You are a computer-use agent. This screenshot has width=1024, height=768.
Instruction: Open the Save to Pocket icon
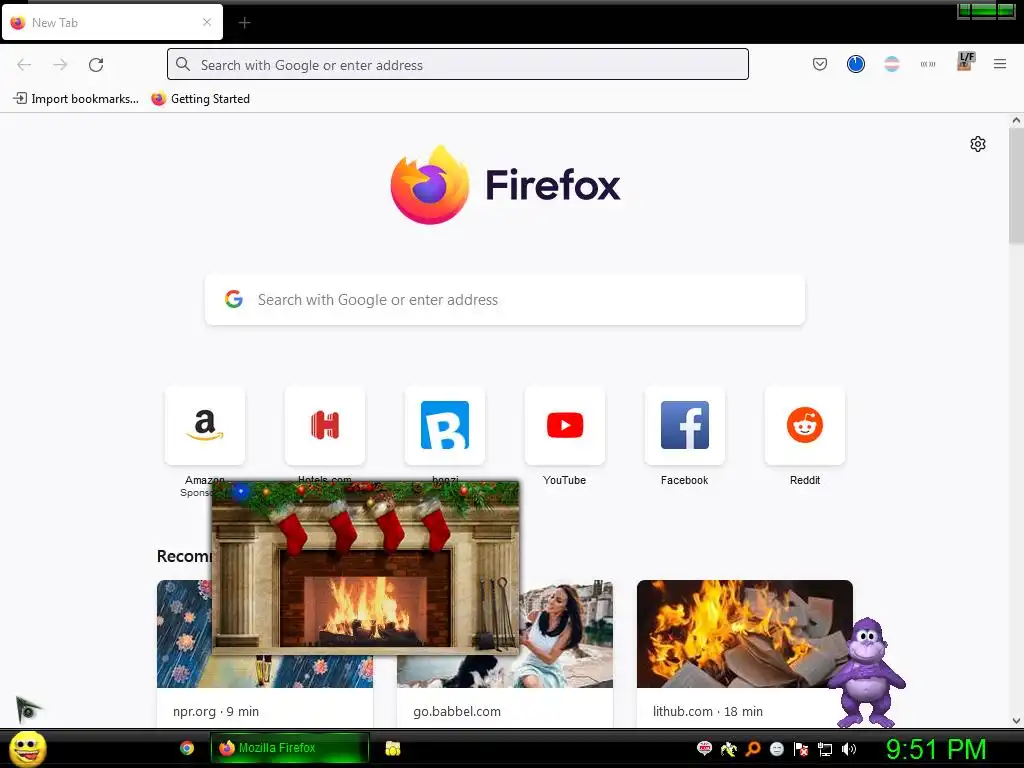tap(820, 64)
